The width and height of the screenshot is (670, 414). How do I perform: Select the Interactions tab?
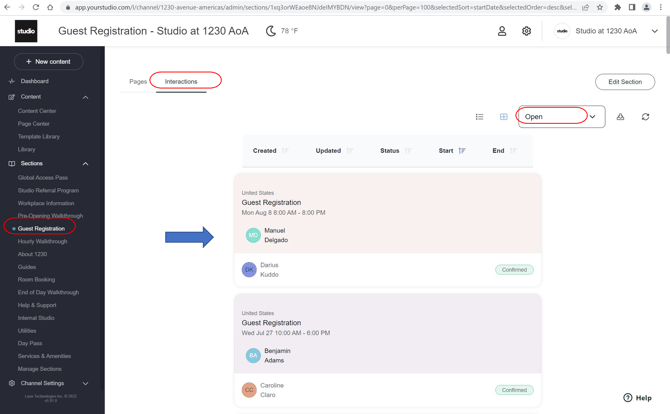click(181, 81)
